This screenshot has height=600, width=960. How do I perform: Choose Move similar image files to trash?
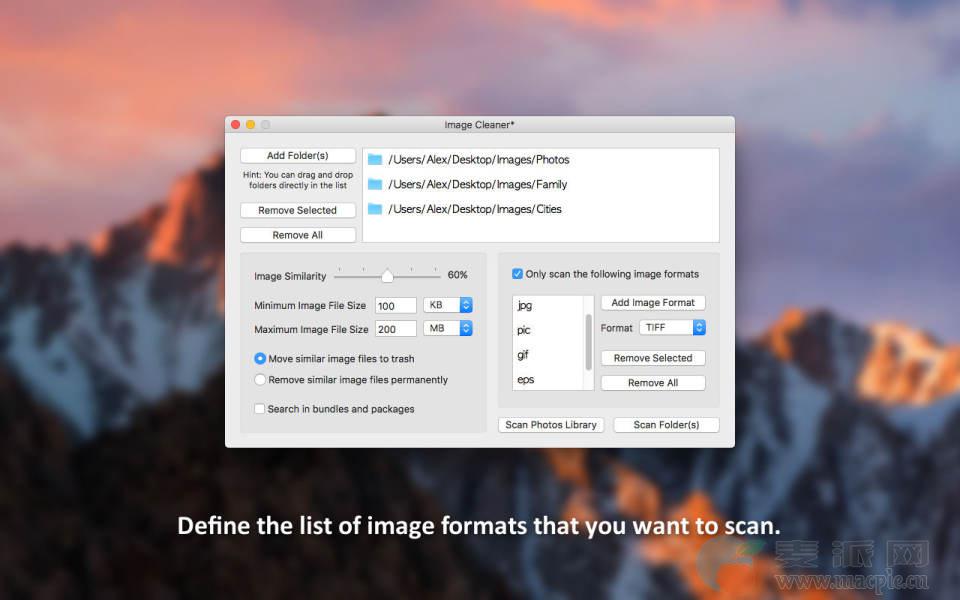pos(260,358)
